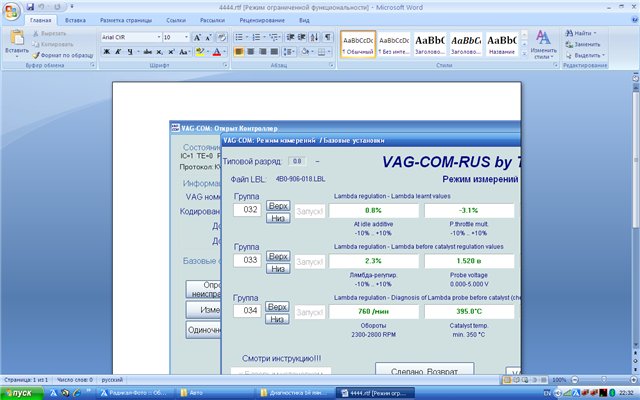Expand the styles gallery with More arrow
640x400 pixels.
524,53
